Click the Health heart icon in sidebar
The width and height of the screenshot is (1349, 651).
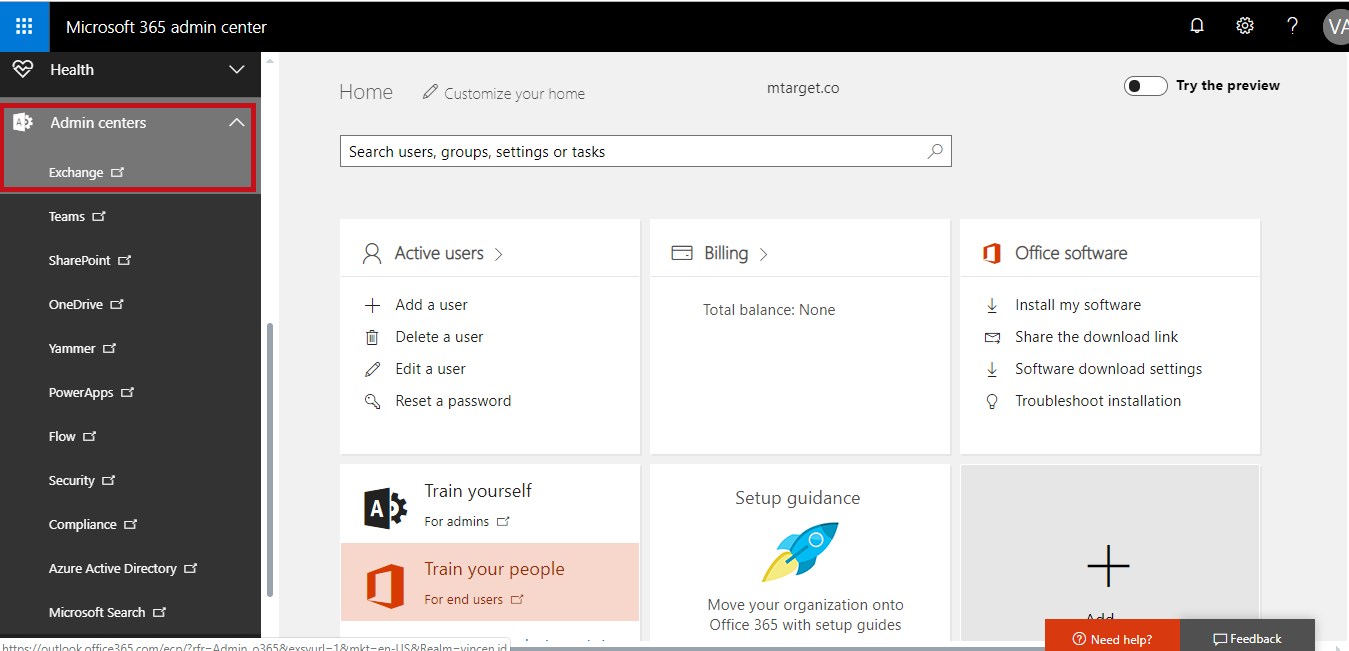pyautogui.click(x=23, y=69)
